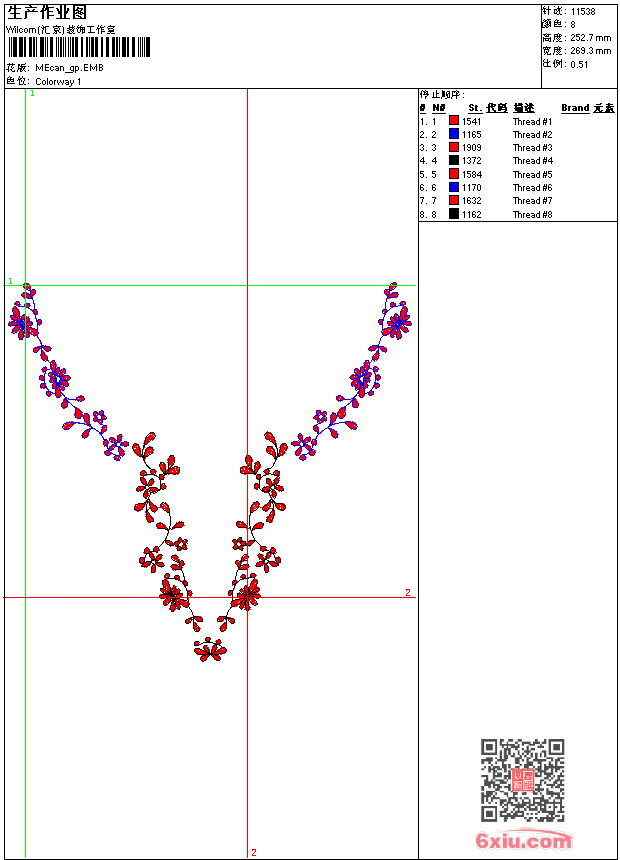Click the barcode under the Wilcom title

tap(79, 47)
